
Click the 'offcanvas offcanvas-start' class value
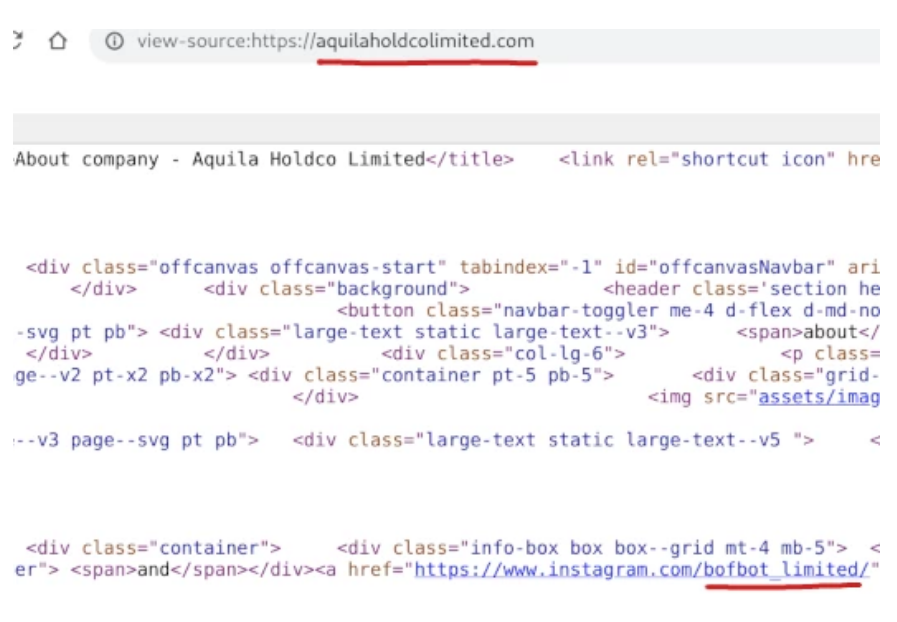pyautogui.click(x=297, y=267)
